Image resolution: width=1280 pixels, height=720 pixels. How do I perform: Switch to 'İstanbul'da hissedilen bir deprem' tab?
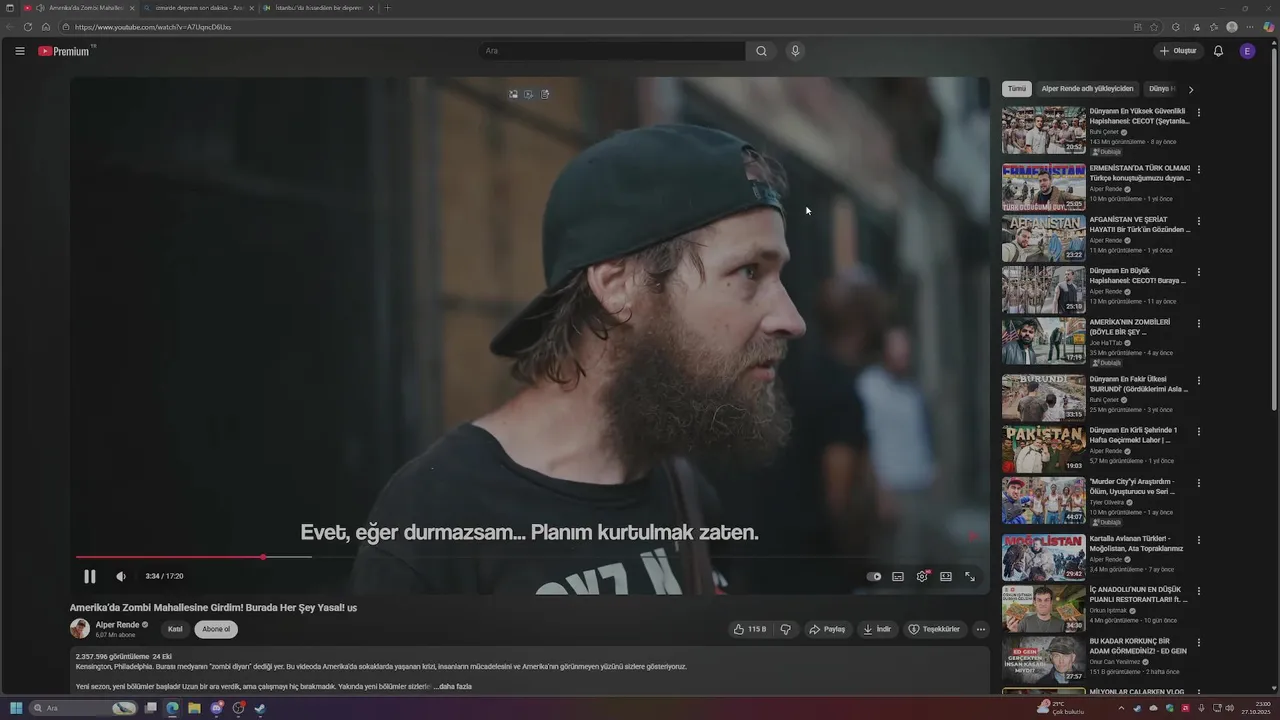coord(318,8)
